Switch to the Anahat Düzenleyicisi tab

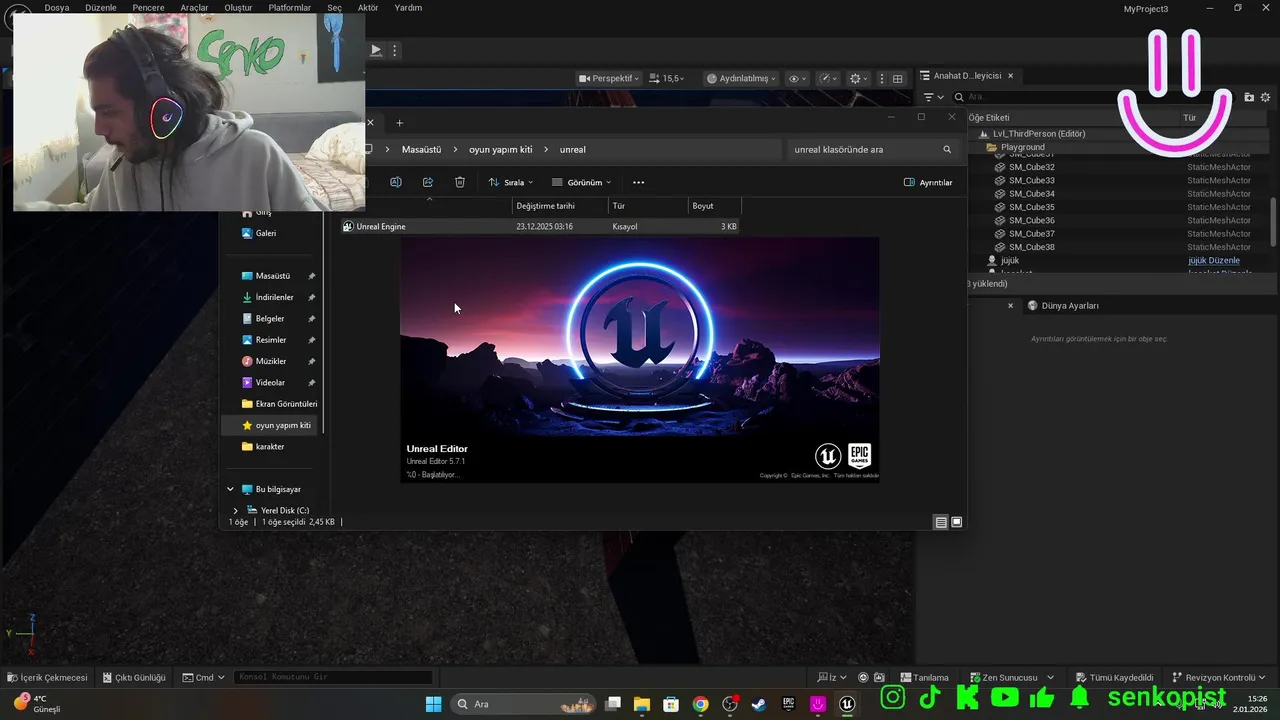966,76
